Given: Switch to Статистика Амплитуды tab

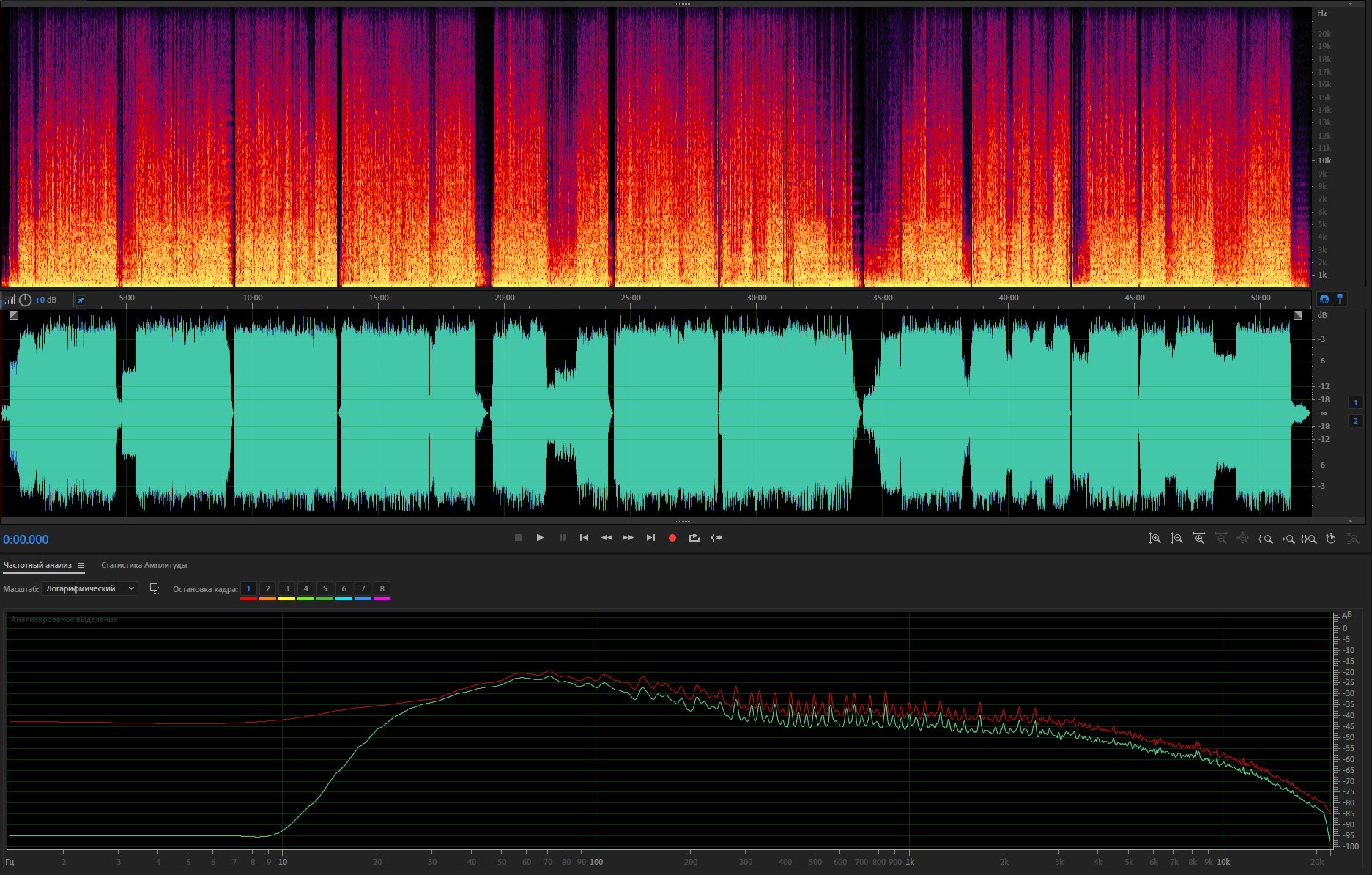Looking at the screenshot, I should (144, 565).
